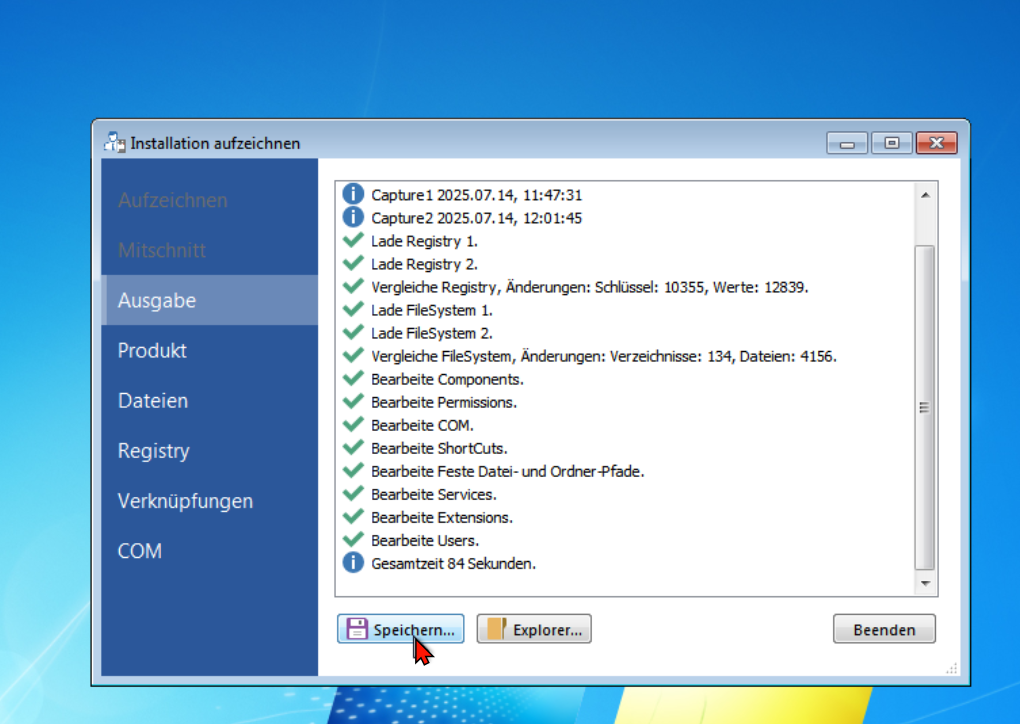
Task: Click the Beenden button
Action: click(884, 629)
